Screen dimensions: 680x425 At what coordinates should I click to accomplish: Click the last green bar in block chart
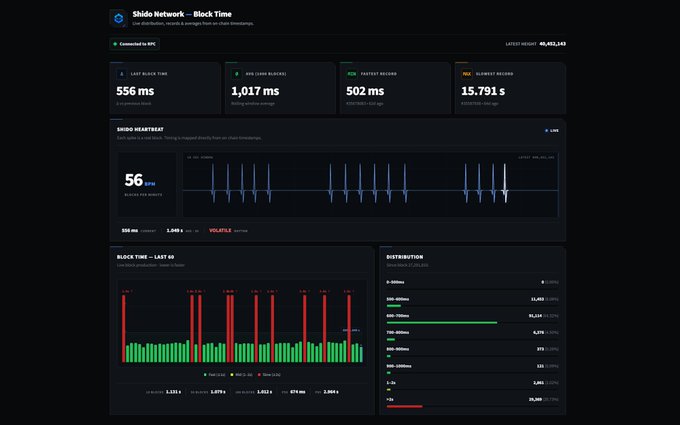point(361,354)
